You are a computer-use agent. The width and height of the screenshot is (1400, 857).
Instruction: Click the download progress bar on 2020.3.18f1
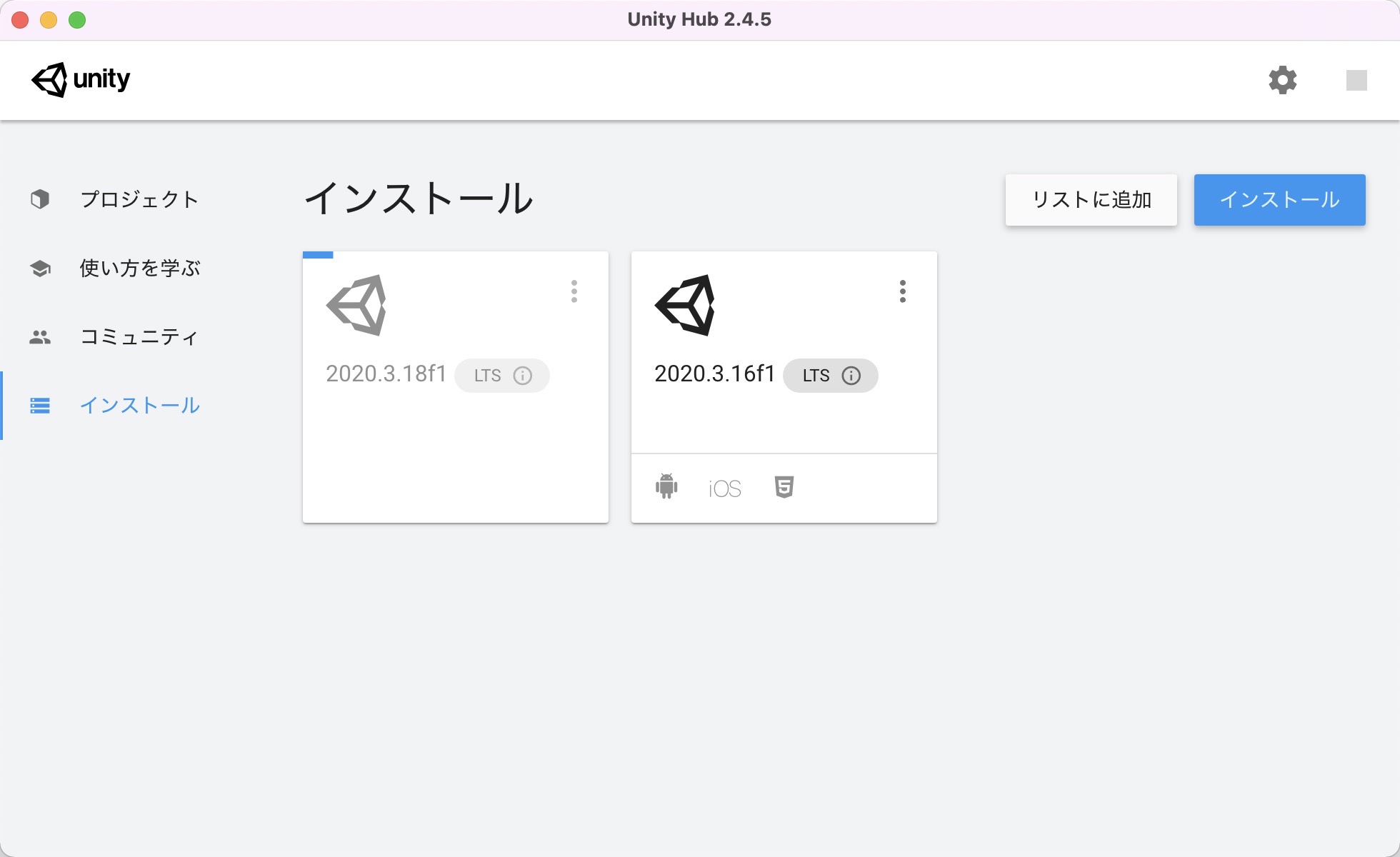pyautogui.click(x=319, y=254)
